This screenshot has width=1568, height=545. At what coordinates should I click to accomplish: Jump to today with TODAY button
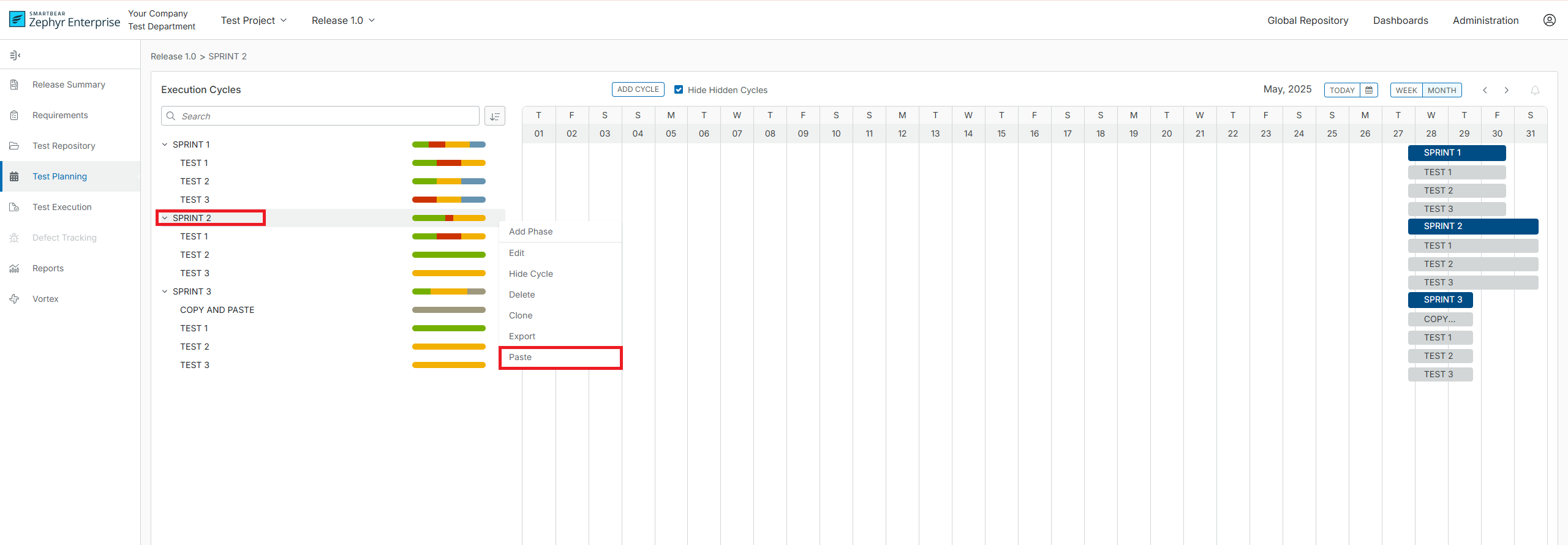coord(1341,91)
